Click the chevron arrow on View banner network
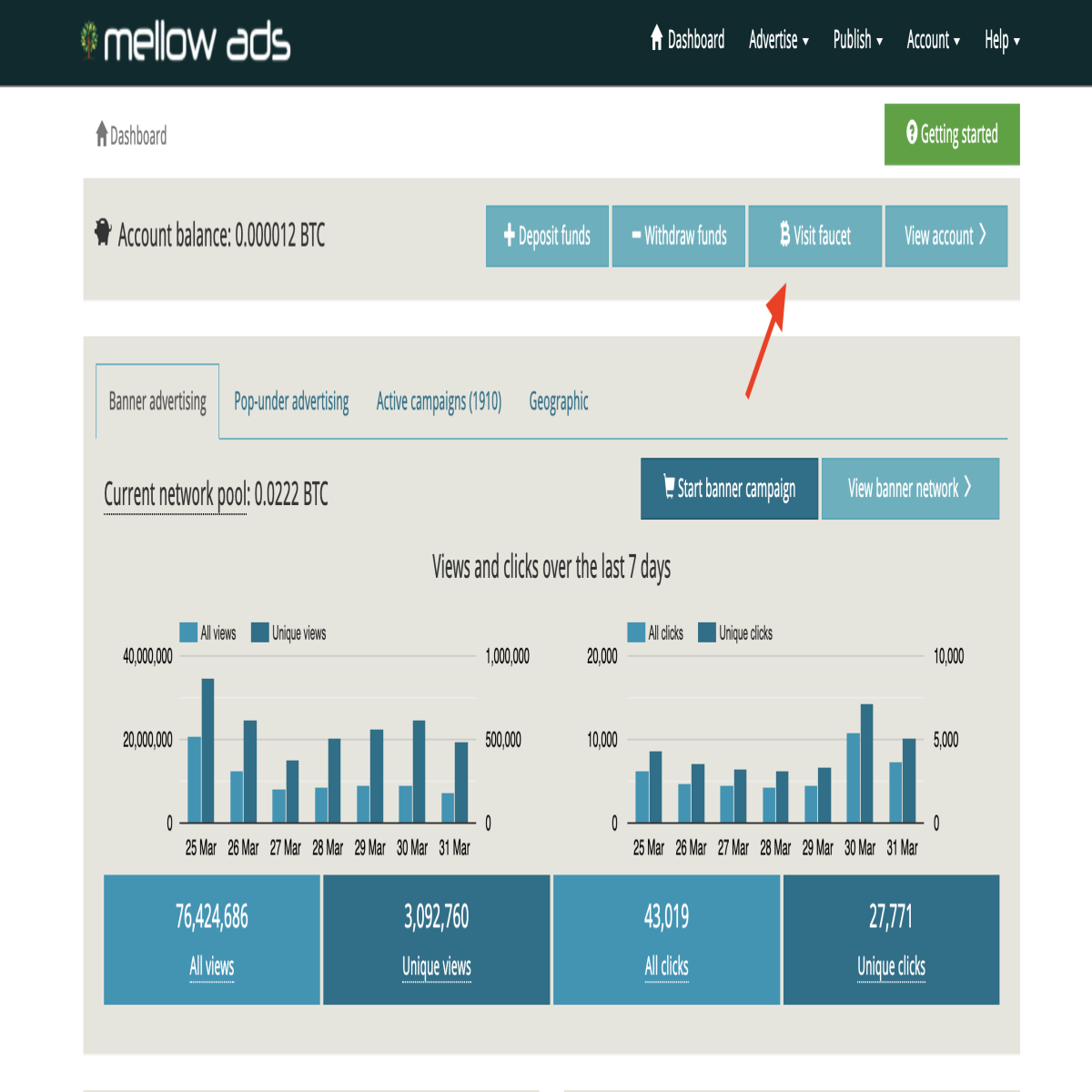1092x1092 pixels. point(967,487)
